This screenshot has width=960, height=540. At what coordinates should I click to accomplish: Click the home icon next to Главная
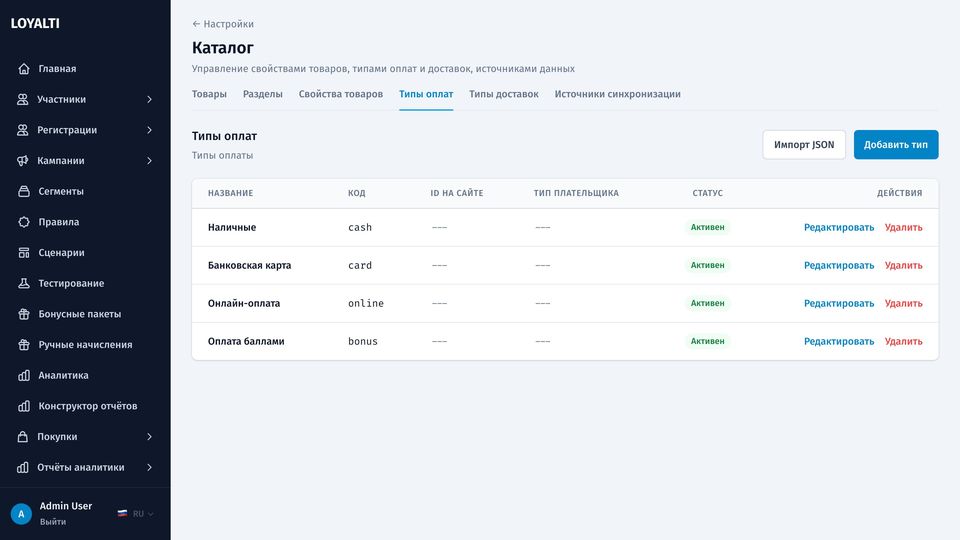click(x=24, y=69)
